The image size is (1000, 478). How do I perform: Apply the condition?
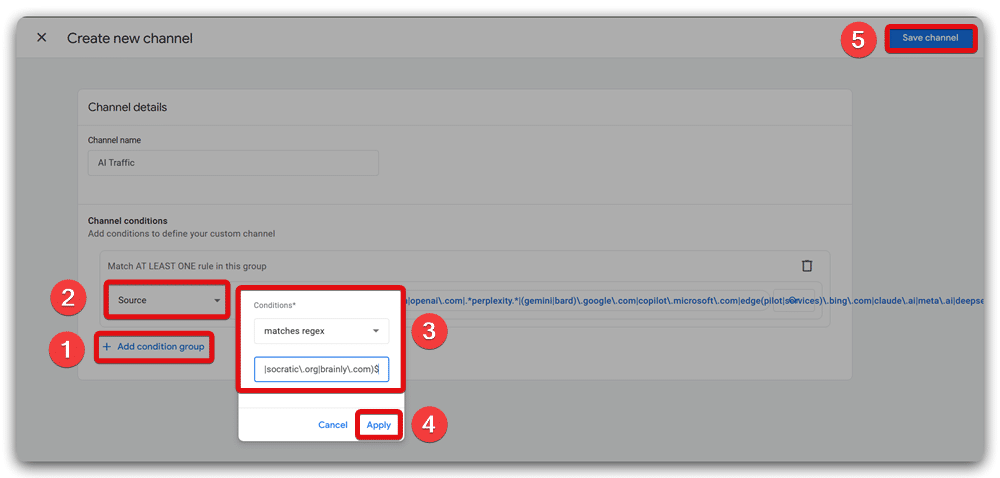tap(379, 425)
